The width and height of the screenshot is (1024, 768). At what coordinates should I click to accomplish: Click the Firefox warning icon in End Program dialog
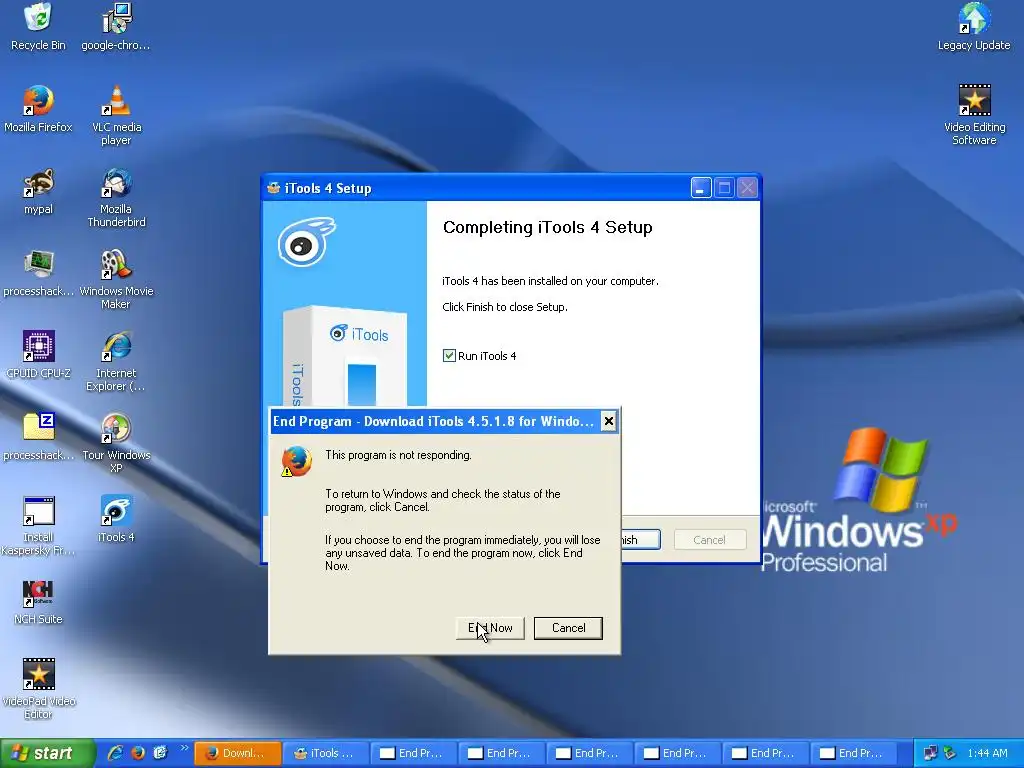[296, 461]
